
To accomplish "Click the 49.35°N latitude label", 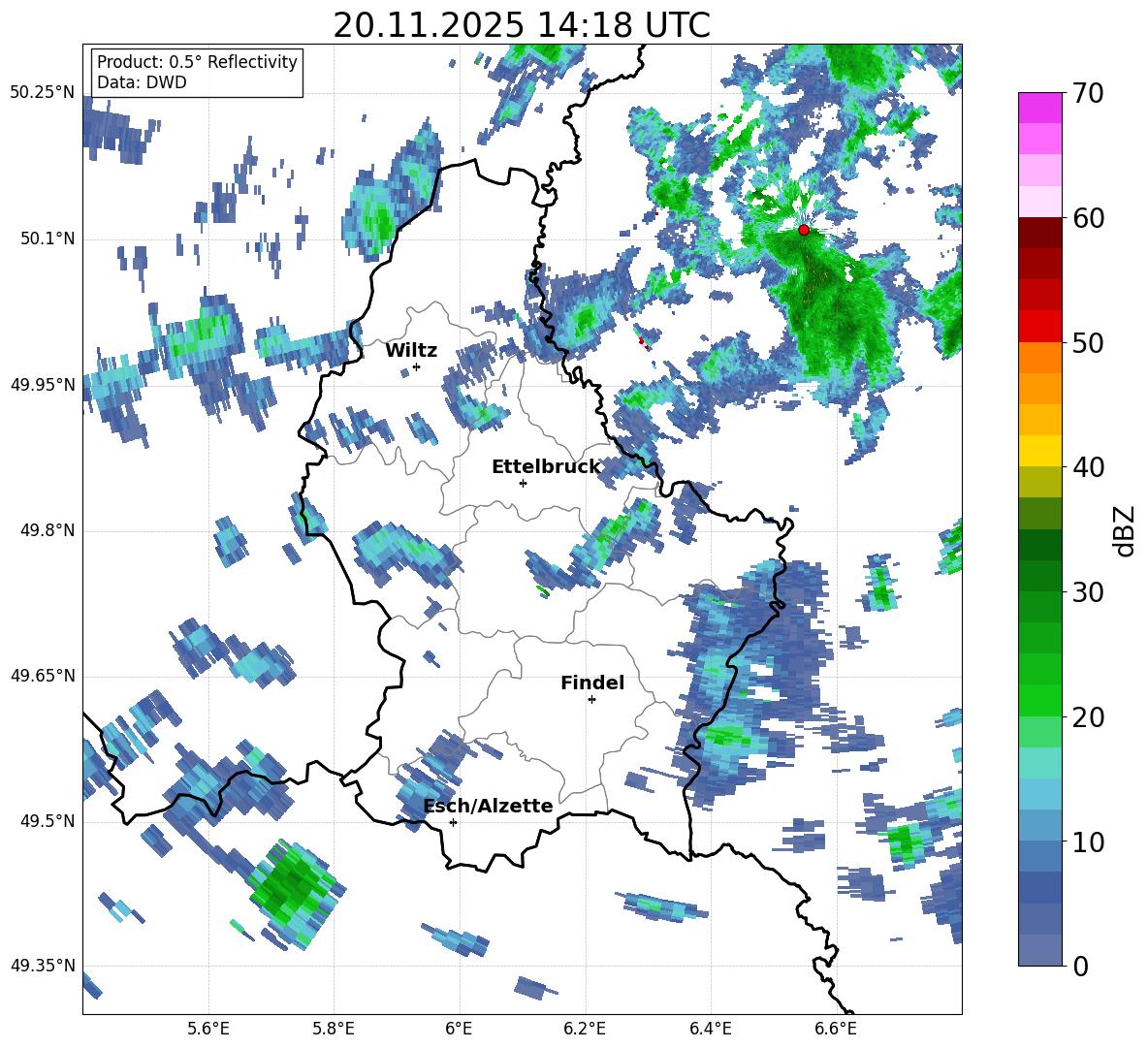I will 43,966.
